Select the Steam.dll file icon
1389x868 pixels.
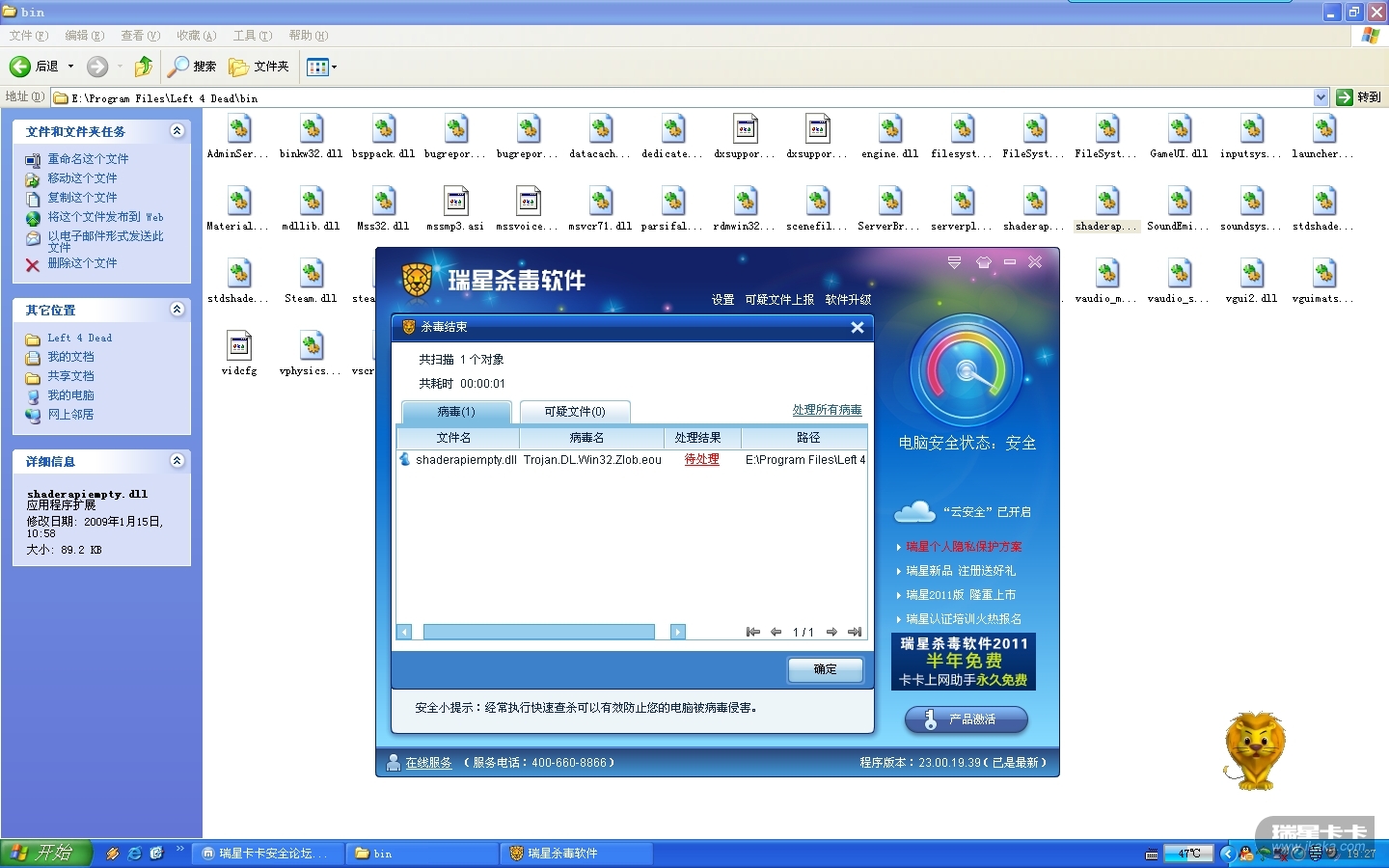pos(312,273)
